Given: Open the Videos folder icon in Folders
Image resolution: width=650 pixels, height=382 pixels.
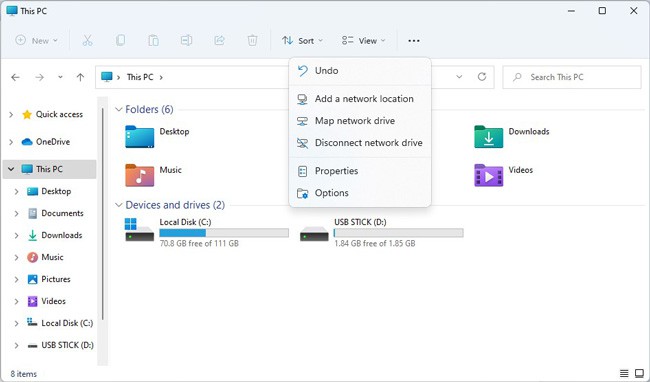Looking at the screenshot, I should click(x=489, y=175).
